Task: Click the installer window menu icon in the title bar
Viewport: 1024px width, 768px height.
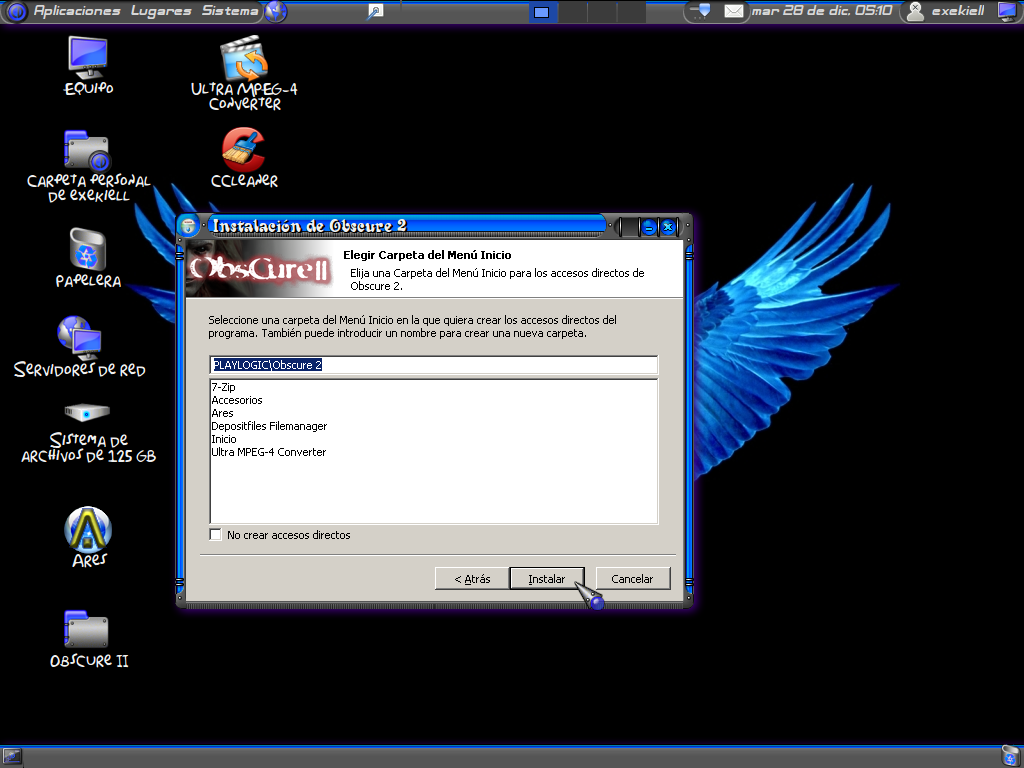Action: click(188, 226)
